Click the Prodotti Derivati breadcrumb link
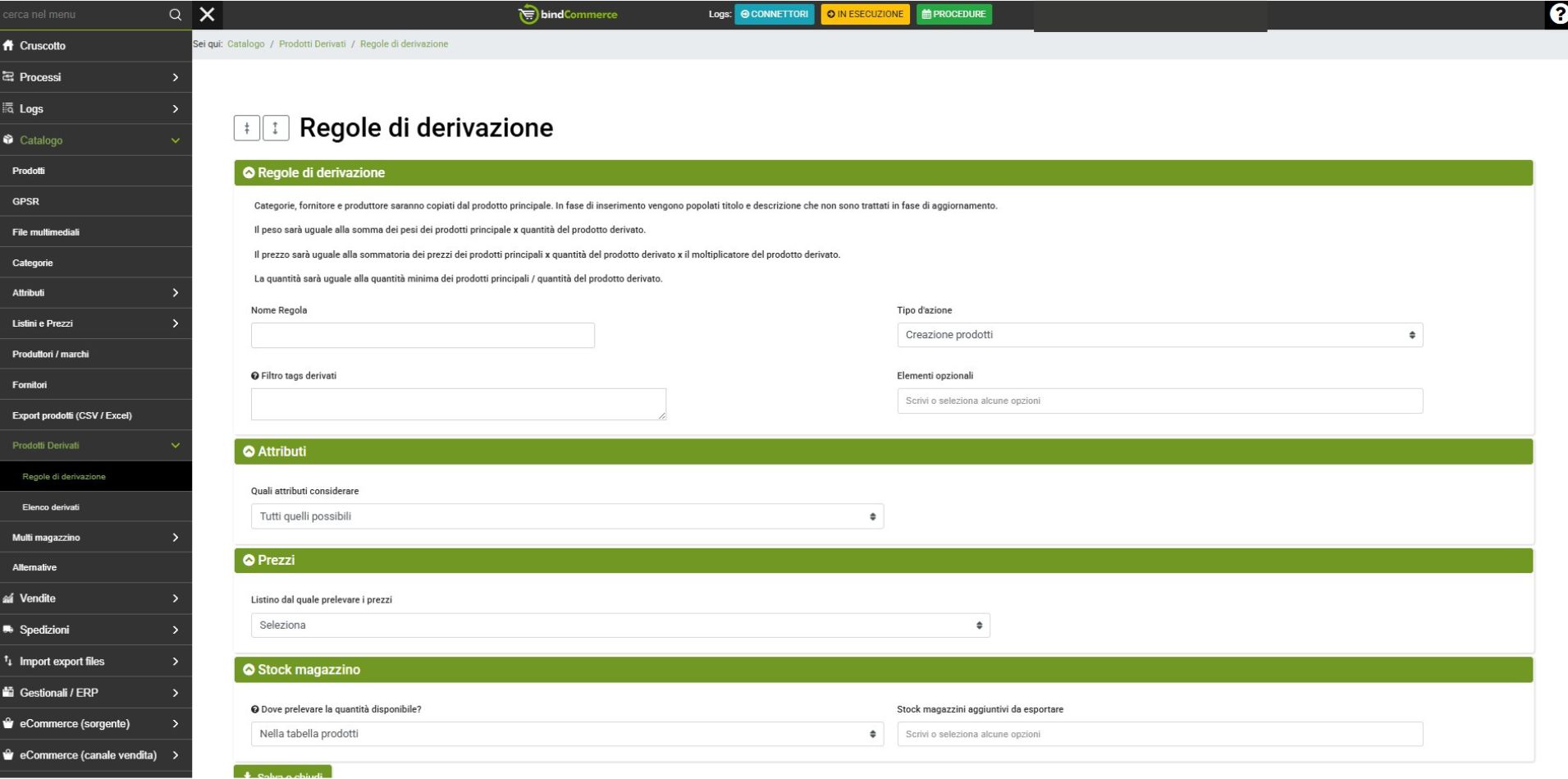Screen dimensions: 1568x779 click(x=312, y=44)
